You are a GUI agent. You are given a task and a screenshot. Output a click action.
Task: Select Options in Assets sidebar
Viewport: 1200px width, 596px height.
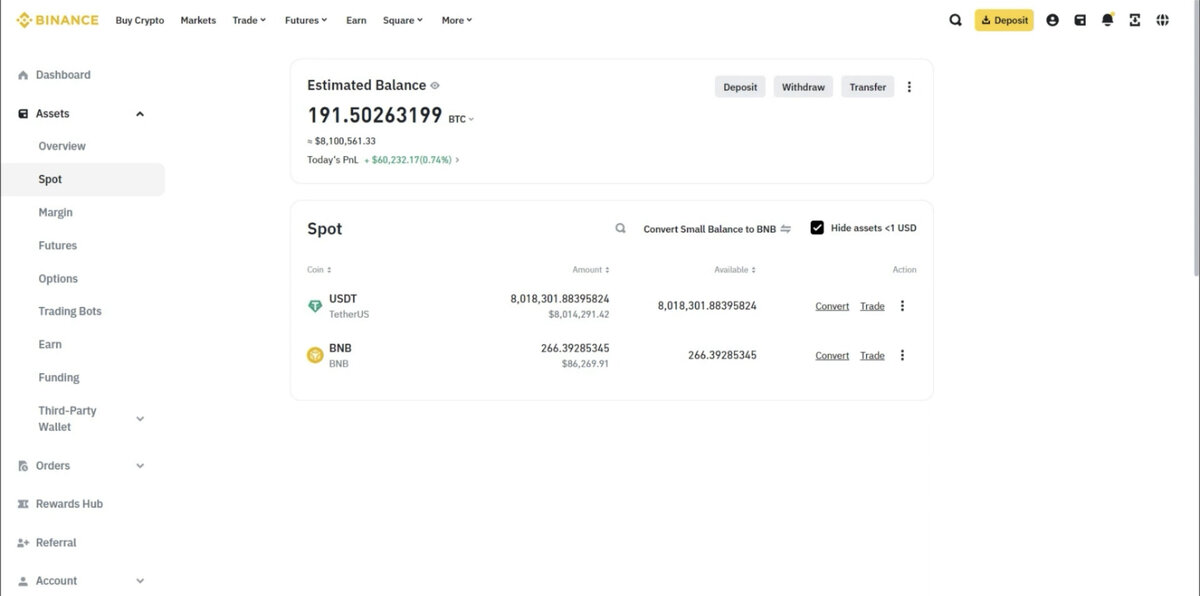58,279
